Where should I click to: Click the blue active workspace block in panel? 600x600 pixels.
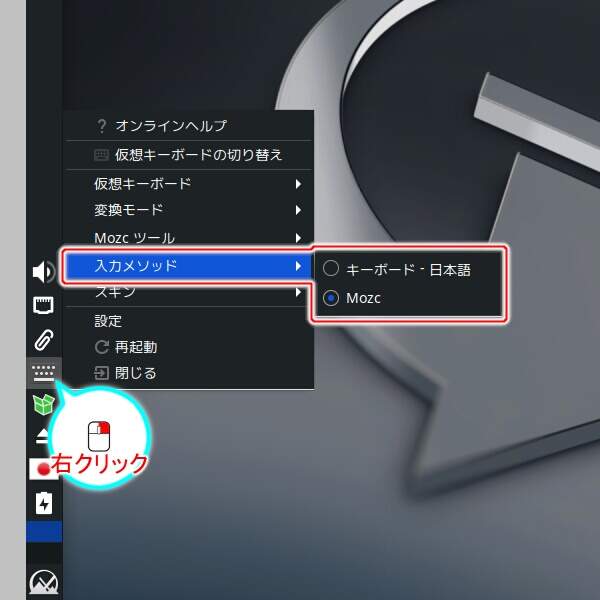point(44,532)
